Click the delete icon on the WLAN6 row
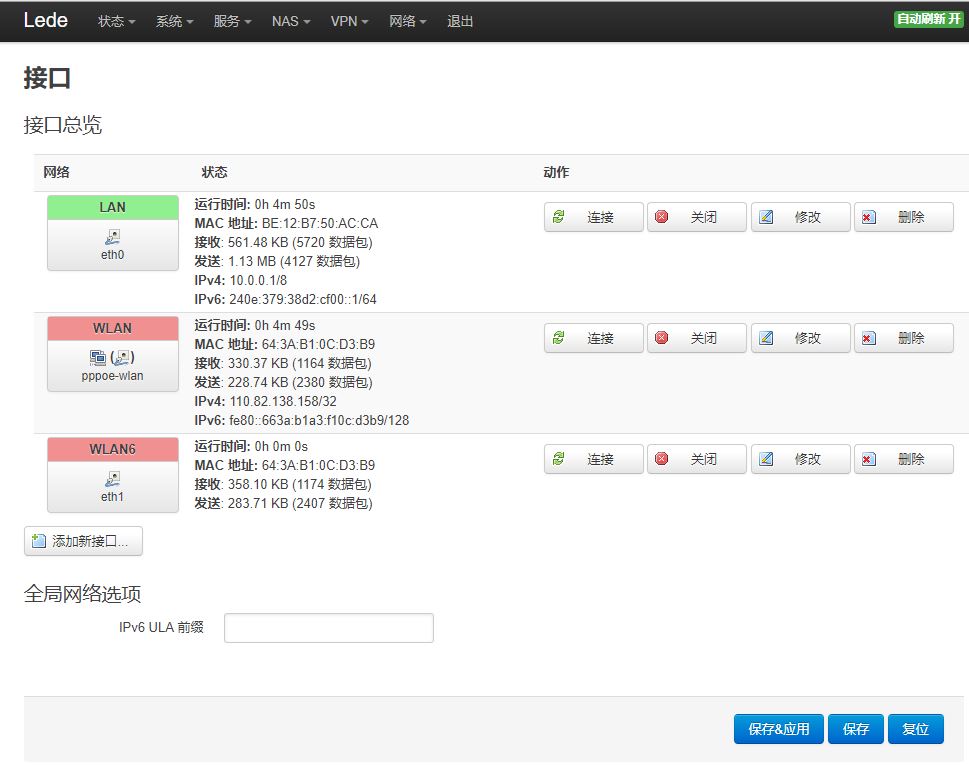The height and width of the screenshot is (765, 969). [x=869, y=458]
